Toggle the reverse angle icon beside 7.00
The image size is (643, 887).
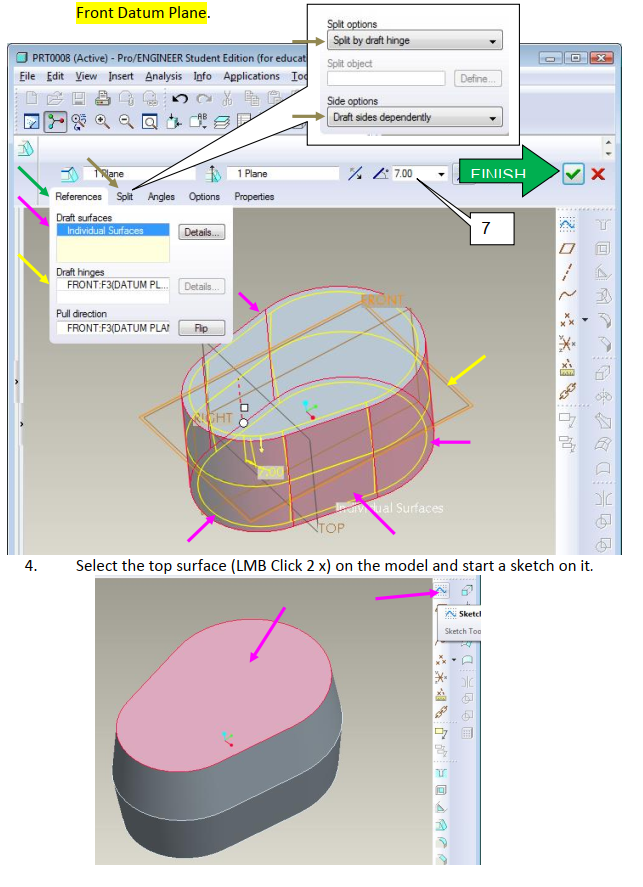pyautogui.click(x=355, y=174)
